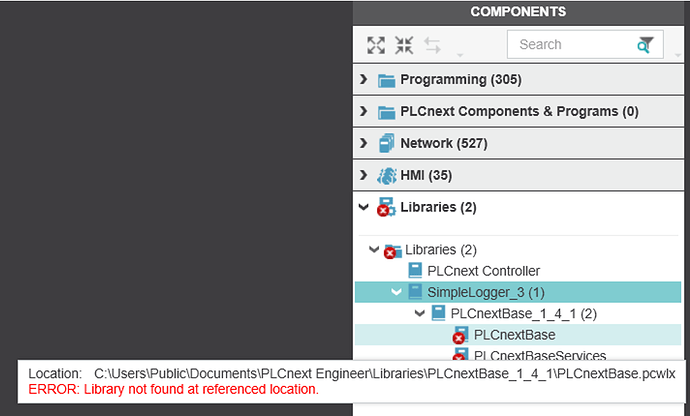Click the Libraries section error icon
This screenshot has width=690, height=416.
click(x=386, y=207)
